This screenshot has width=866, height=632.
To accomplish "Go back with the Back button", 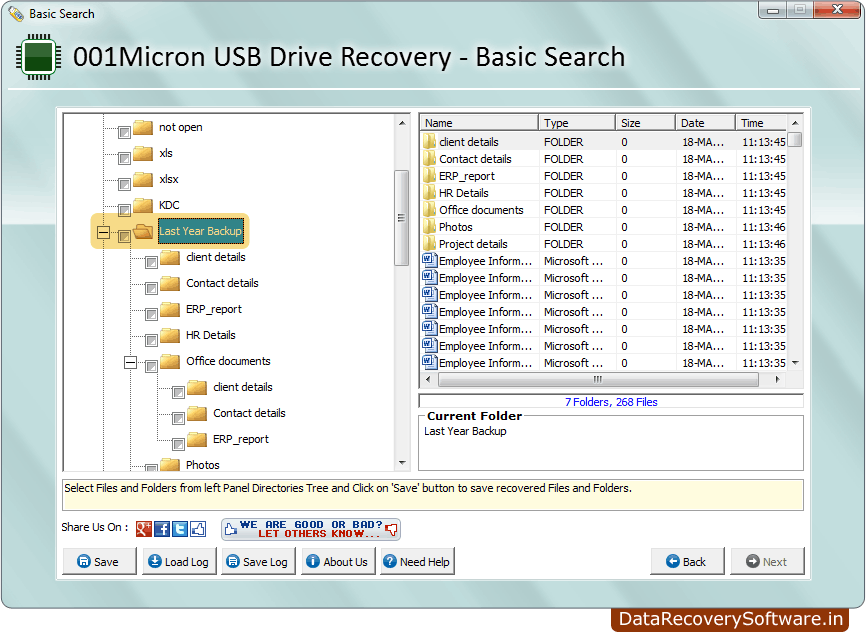I will coord(687,561).
